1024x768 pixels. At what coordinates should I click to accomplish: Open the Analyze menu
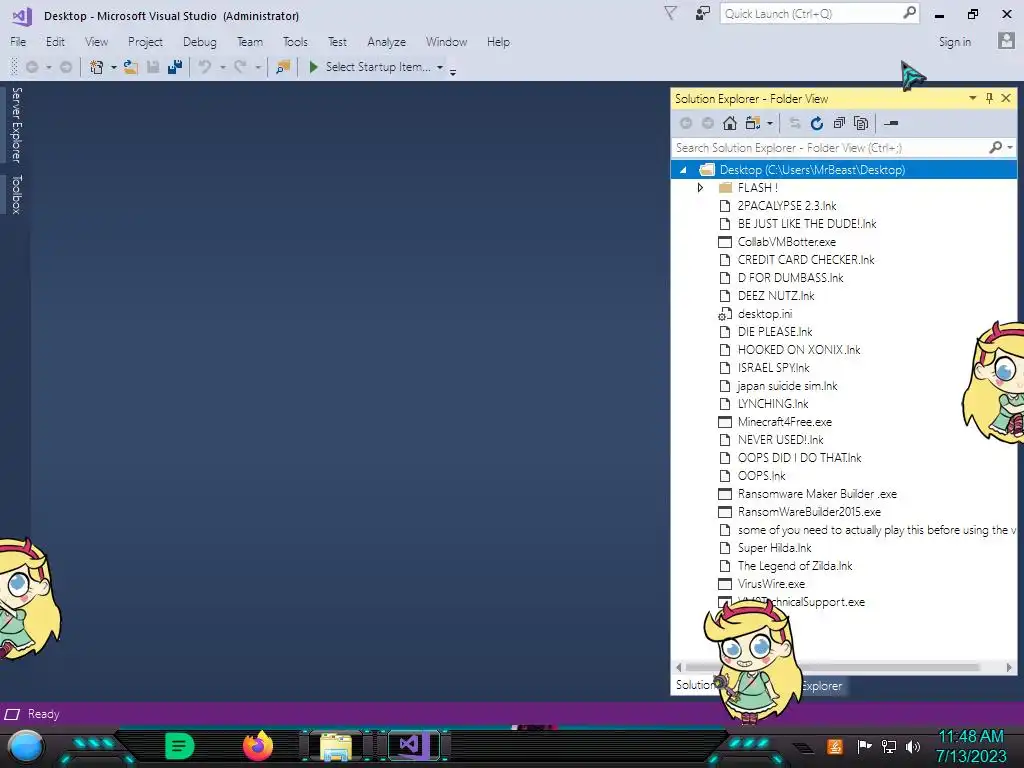click(386, 42)
